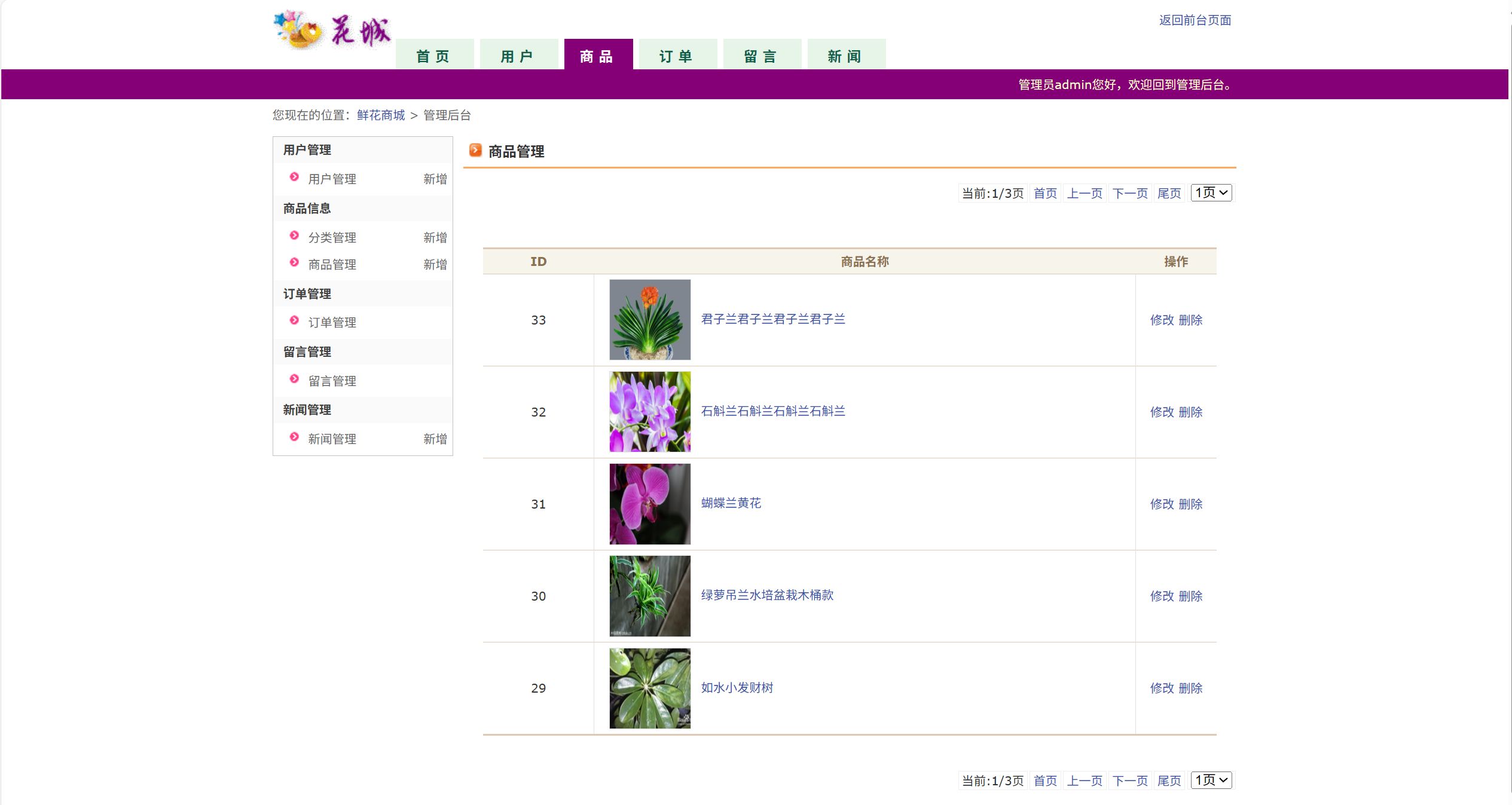This screenshot has width=1512, height=805.
Task: Go to 下一页 in top pagination
Action: tap(1129, 193)
